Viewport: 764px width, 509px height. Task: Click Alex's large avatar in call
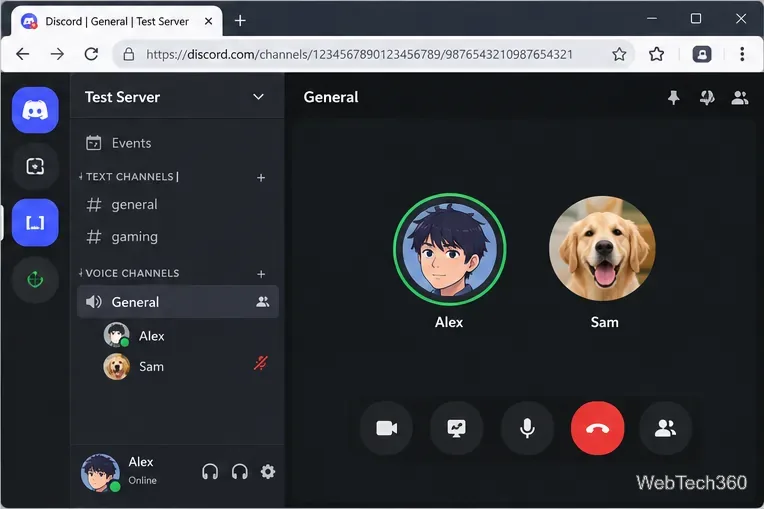449,249
